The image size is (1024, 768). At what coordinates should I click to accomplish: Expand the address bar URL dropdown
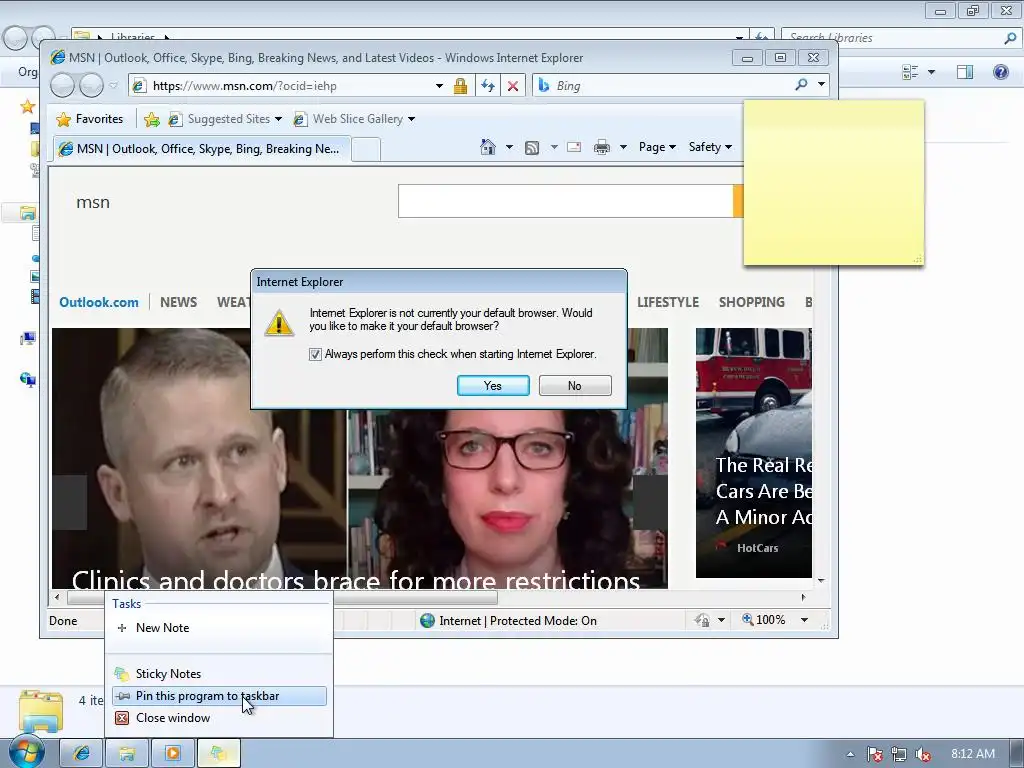coord(440,86)
